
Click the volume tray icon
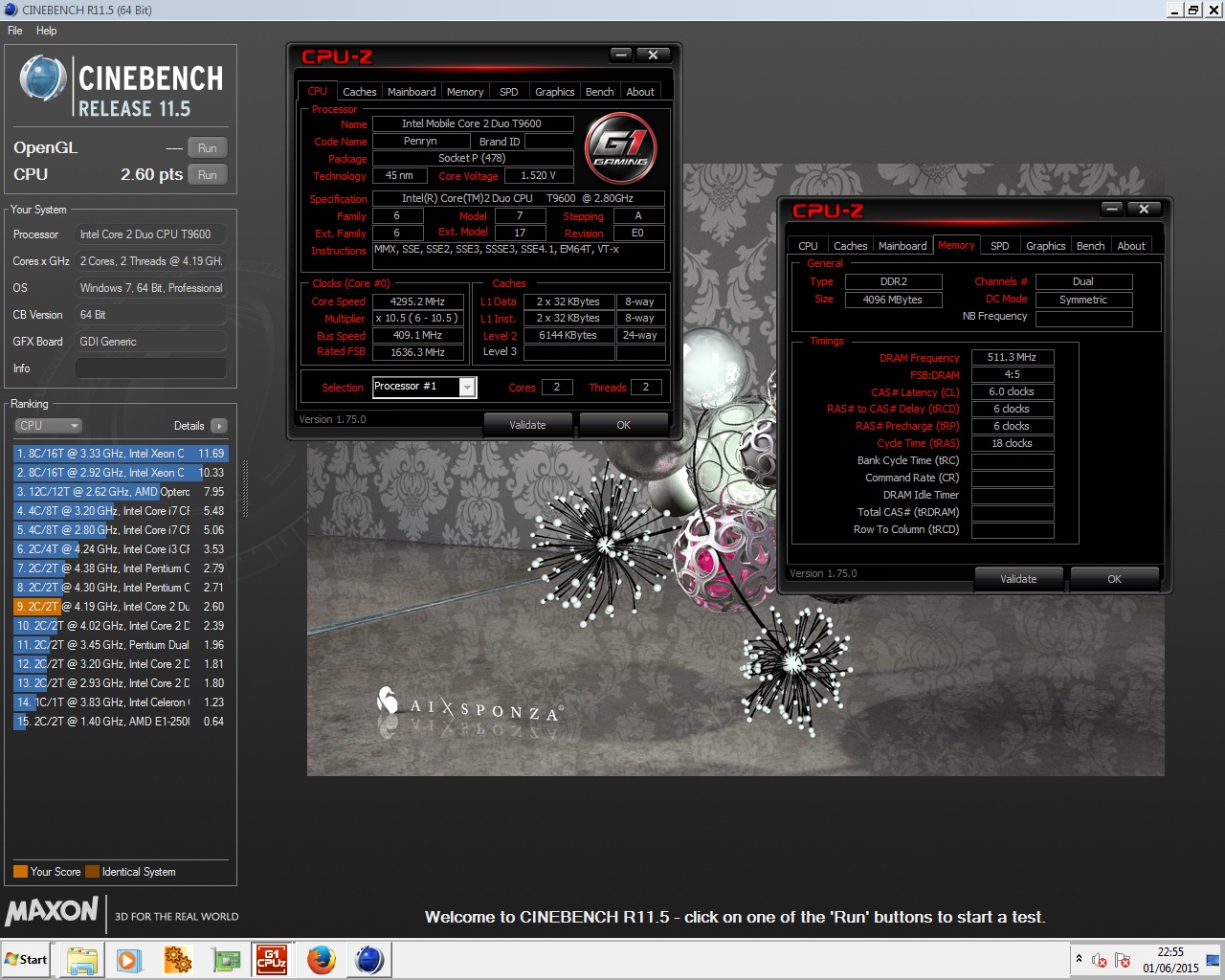pos(1100,960)
